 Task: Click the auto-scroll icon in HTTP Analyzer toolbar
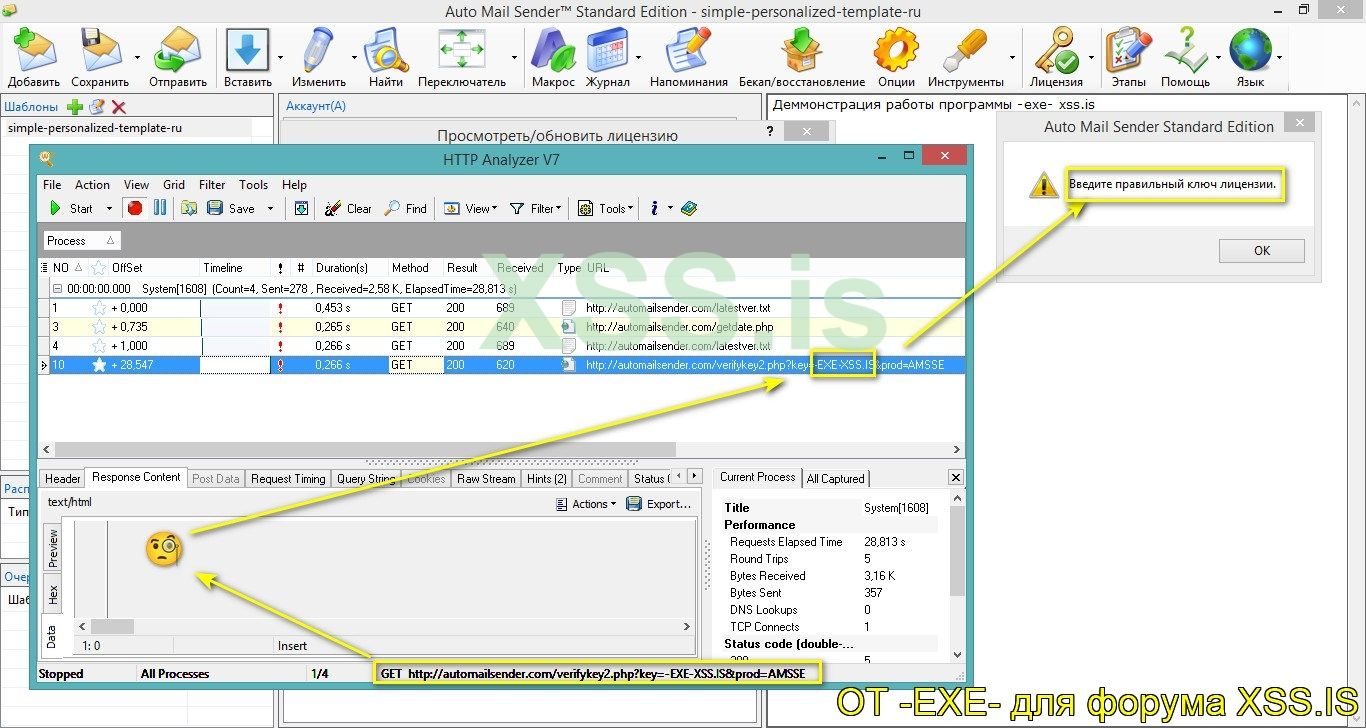point(302,208)
